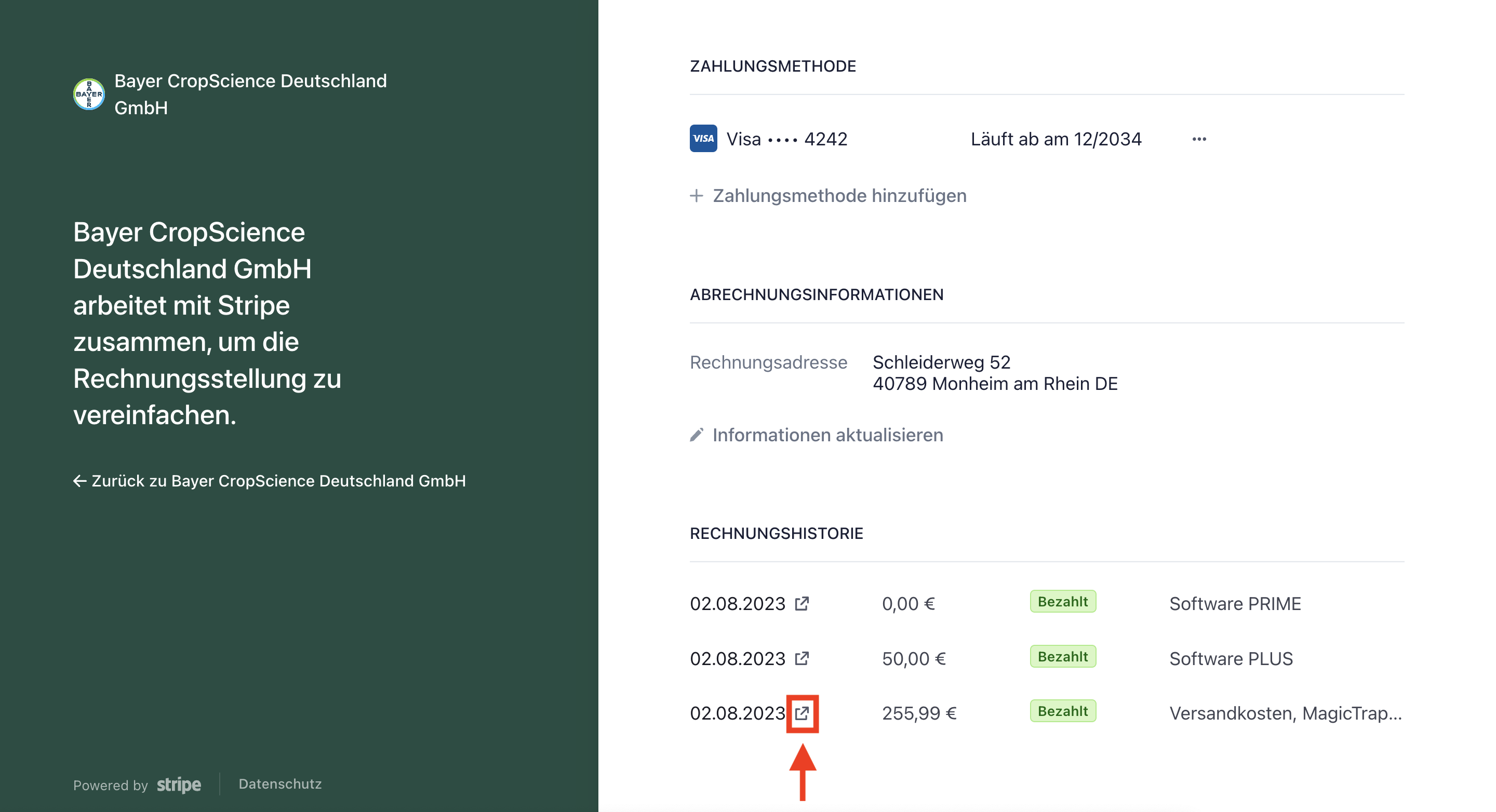This screenshot has width=1496, height=812.
Task: Click the ZAHLUNGSMETHODE heading
Action: [x=773, y=66]
